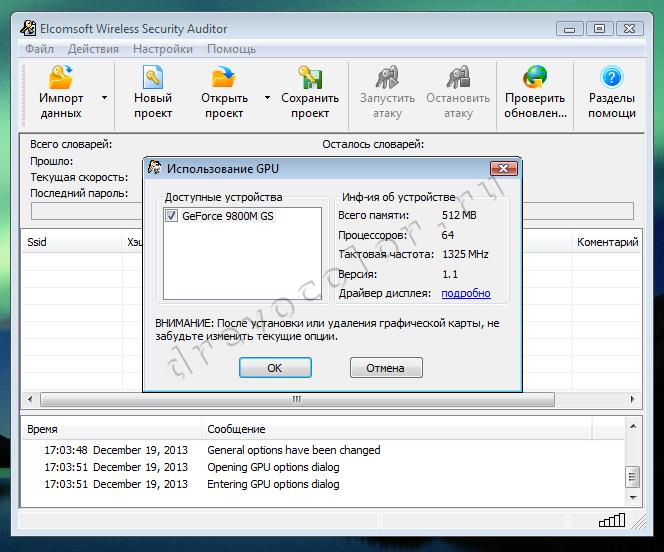The height and width of the screenshot is (552, 664).
Task: Click the 'Всего словарей:' label
Action: 71,144
